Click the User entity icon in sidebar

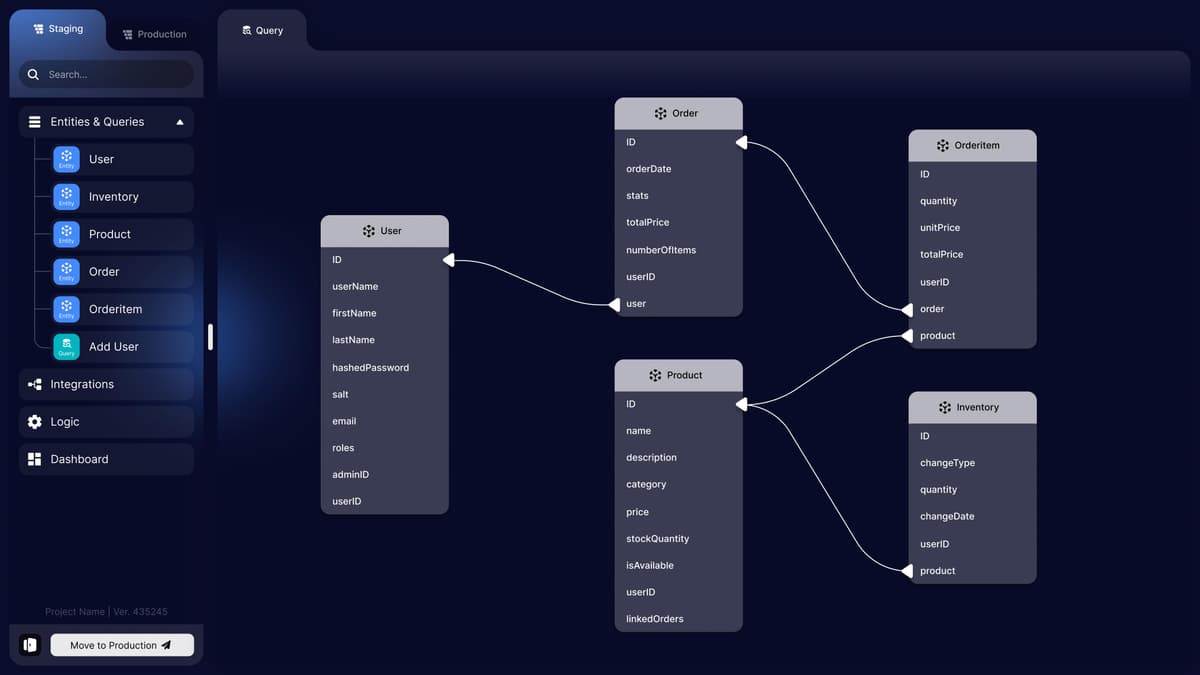[x=66, y=159]
